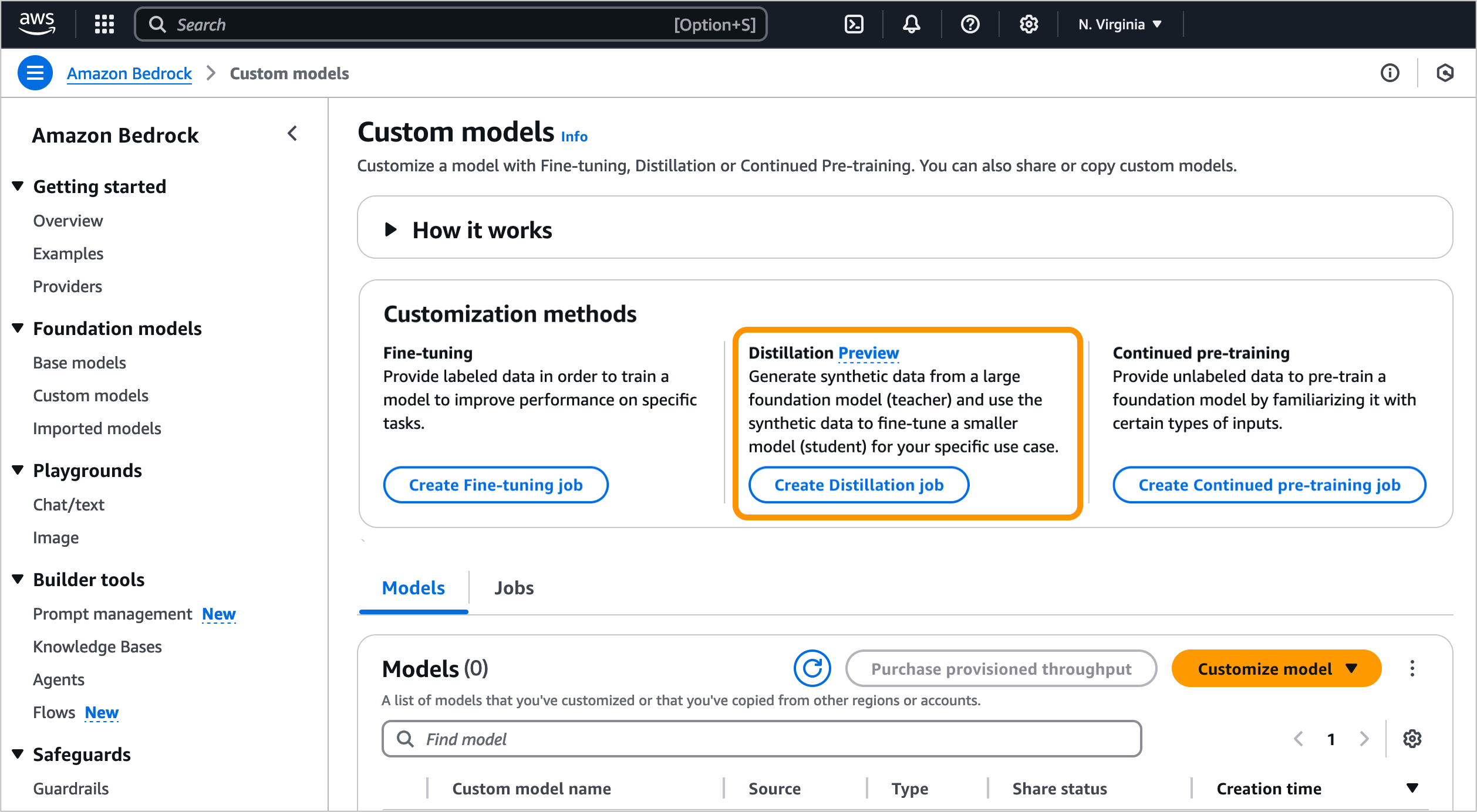1477x812 pixels.
Task: Switch to the Jobs tab
Action: (514, 588)
